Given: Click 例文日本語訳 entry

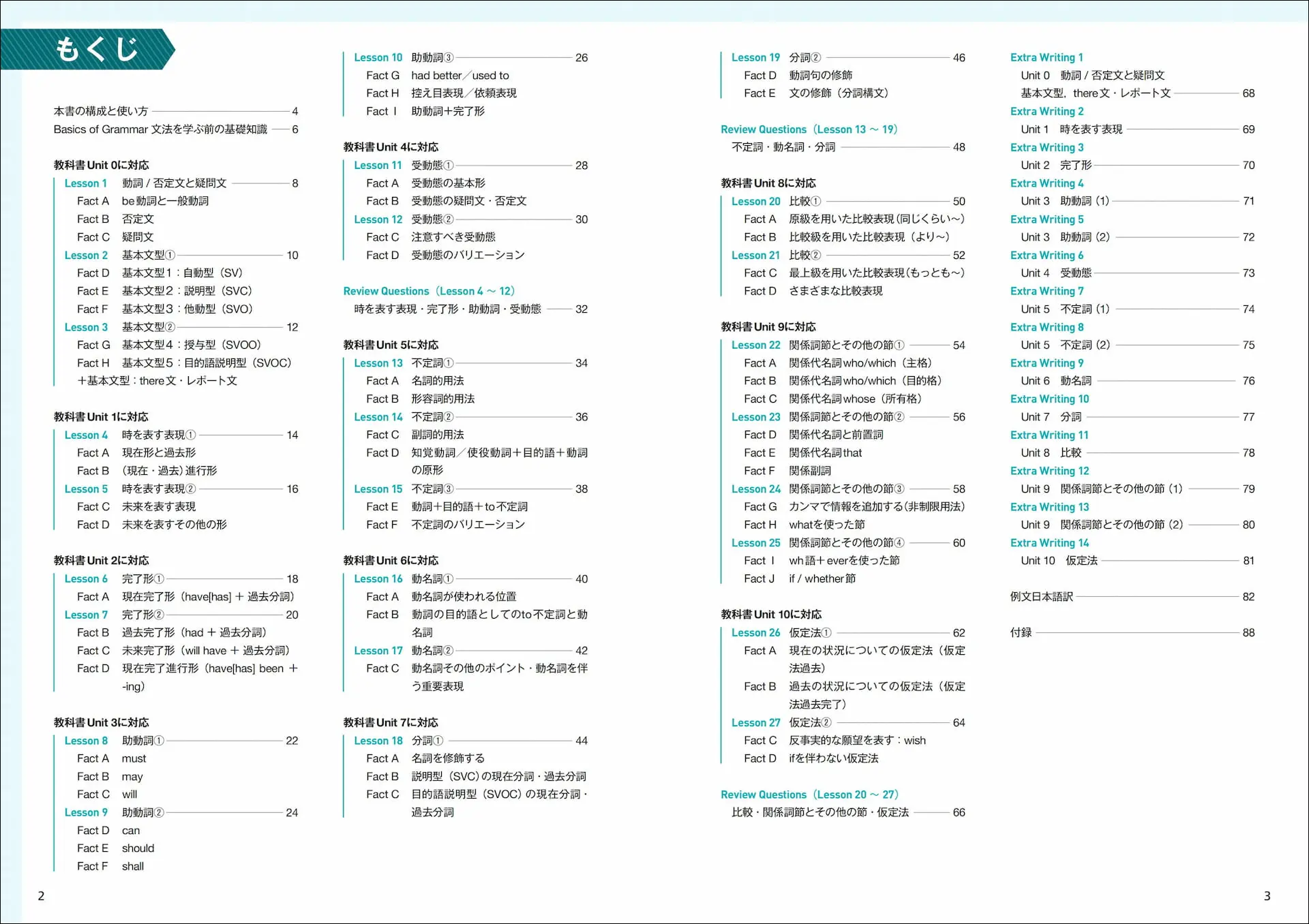Looking at the screenshot, I should click(1041, 597).
